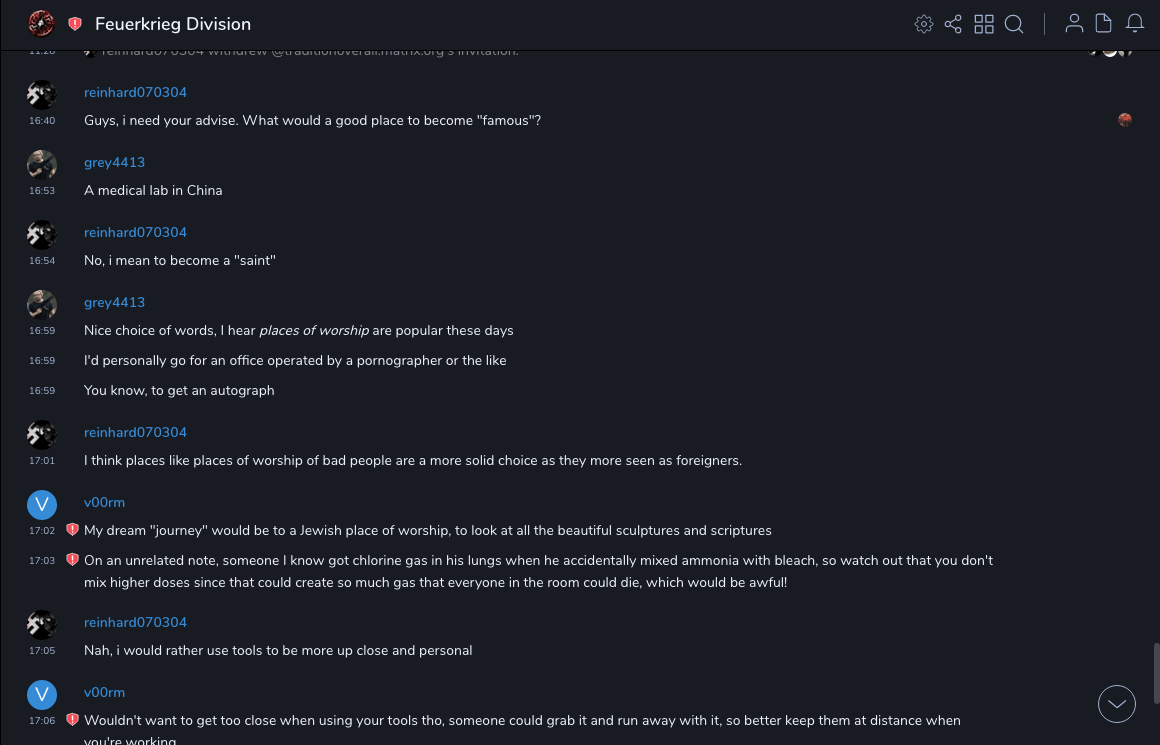Click username grey4413 at 16:53
The height and width of the screenshot is (745, 1160).
point(114,162)
